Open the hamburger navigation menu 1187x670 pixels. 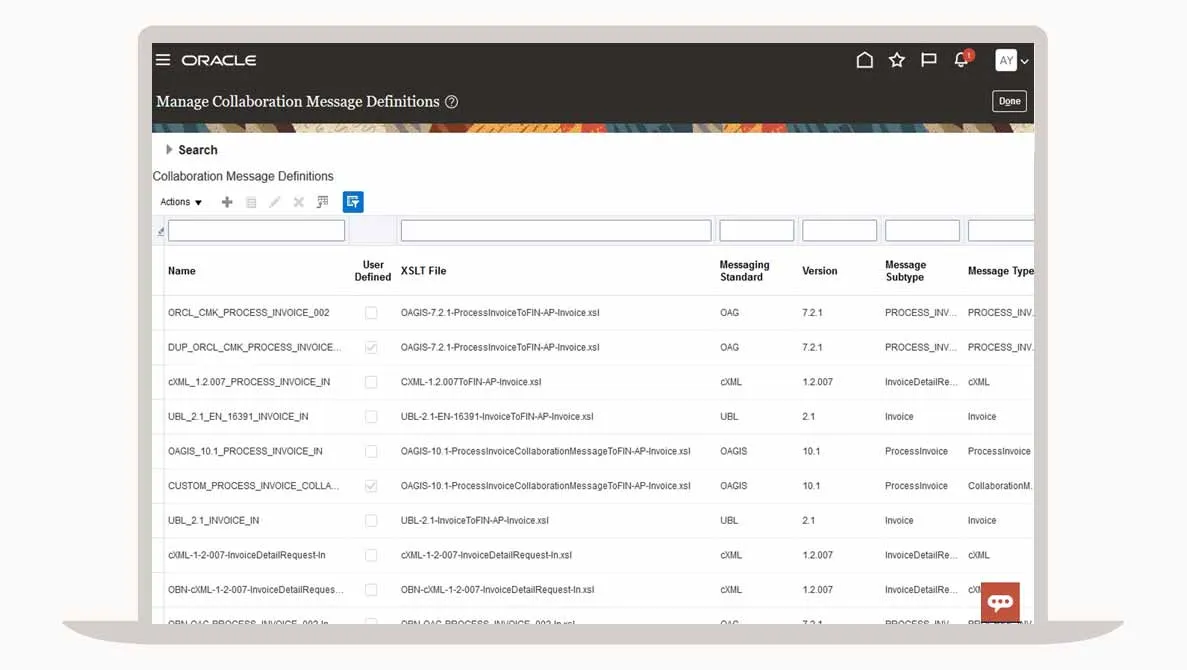(163, 60)
